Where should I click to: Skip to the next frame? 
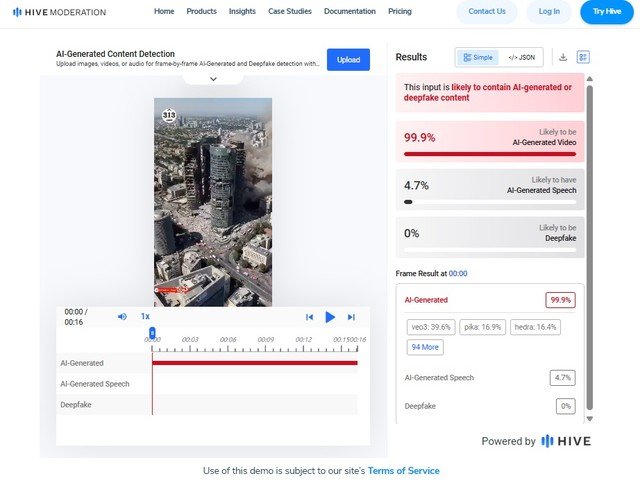pos(351,317)
